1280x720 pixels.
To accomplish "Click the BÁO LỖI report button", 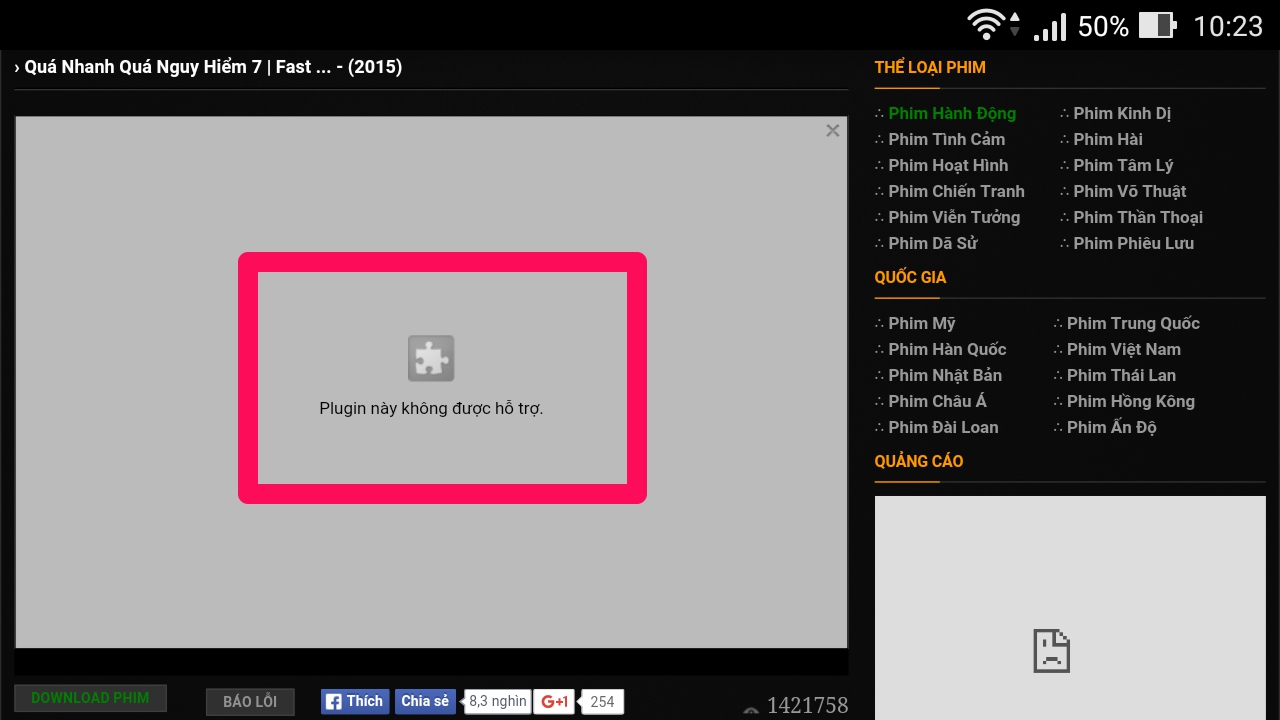I will pyautogui.click(x=250, y=702).
